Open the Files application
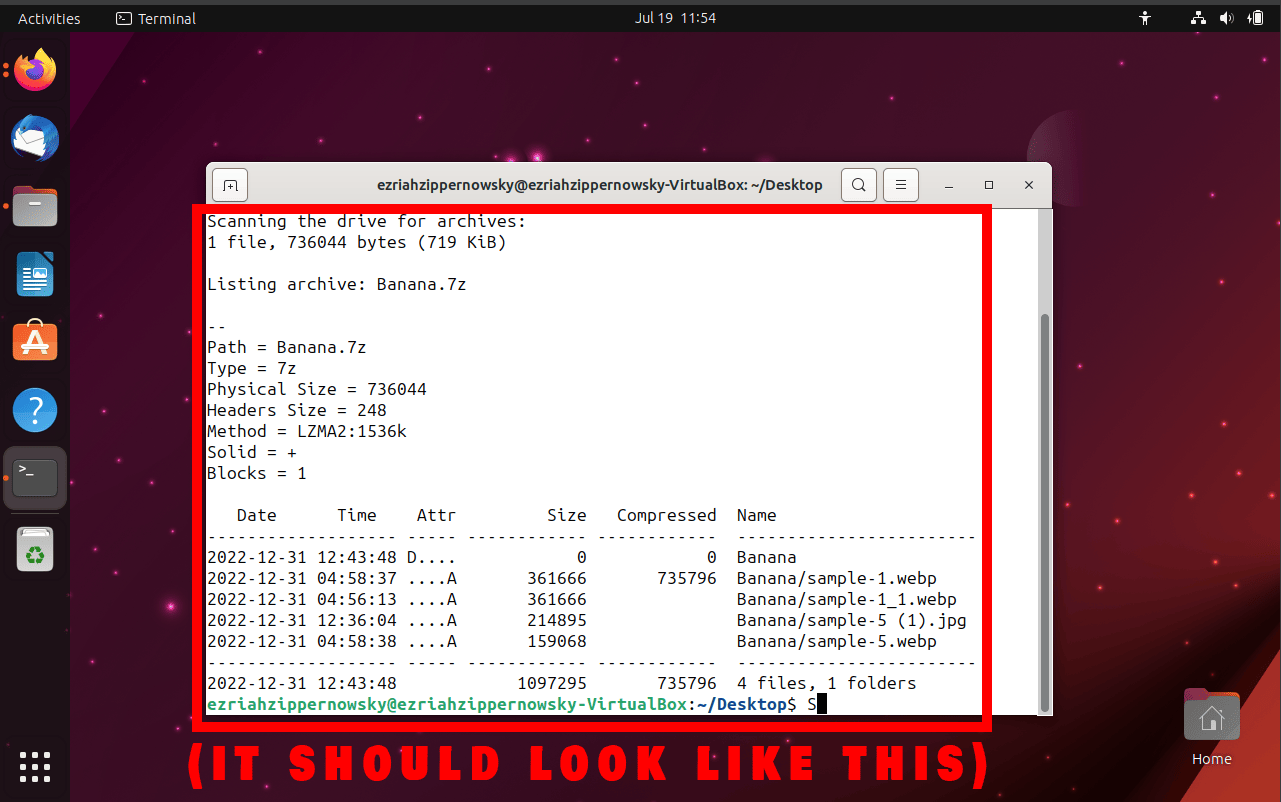The width and height of the screenshot is (1281, 802). [x=34, y=206]
